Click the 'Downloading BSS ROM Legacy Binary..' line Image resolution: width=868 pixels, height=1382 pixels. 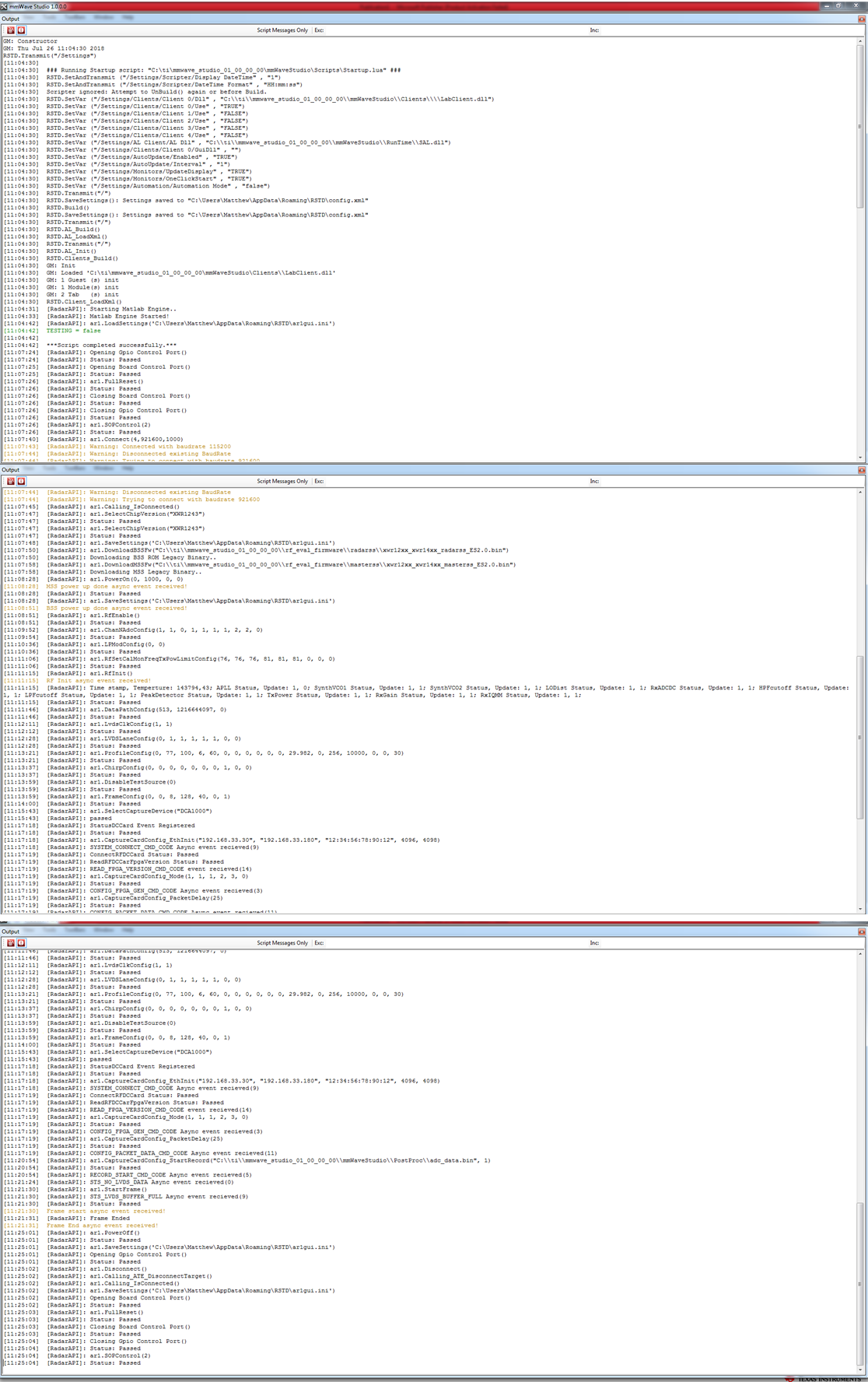point(110,557)
